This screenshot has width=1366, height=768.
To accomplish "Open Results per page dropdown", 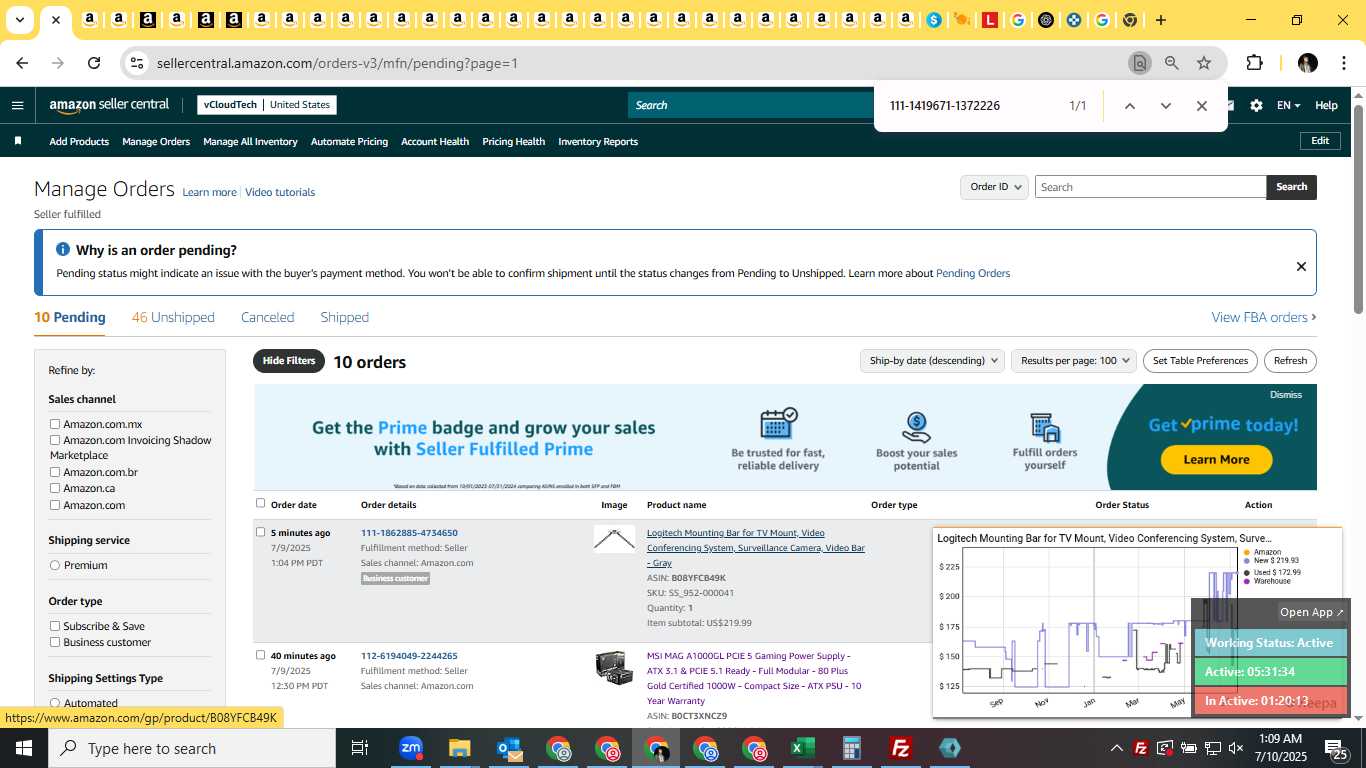I will tap(1073, 361).
